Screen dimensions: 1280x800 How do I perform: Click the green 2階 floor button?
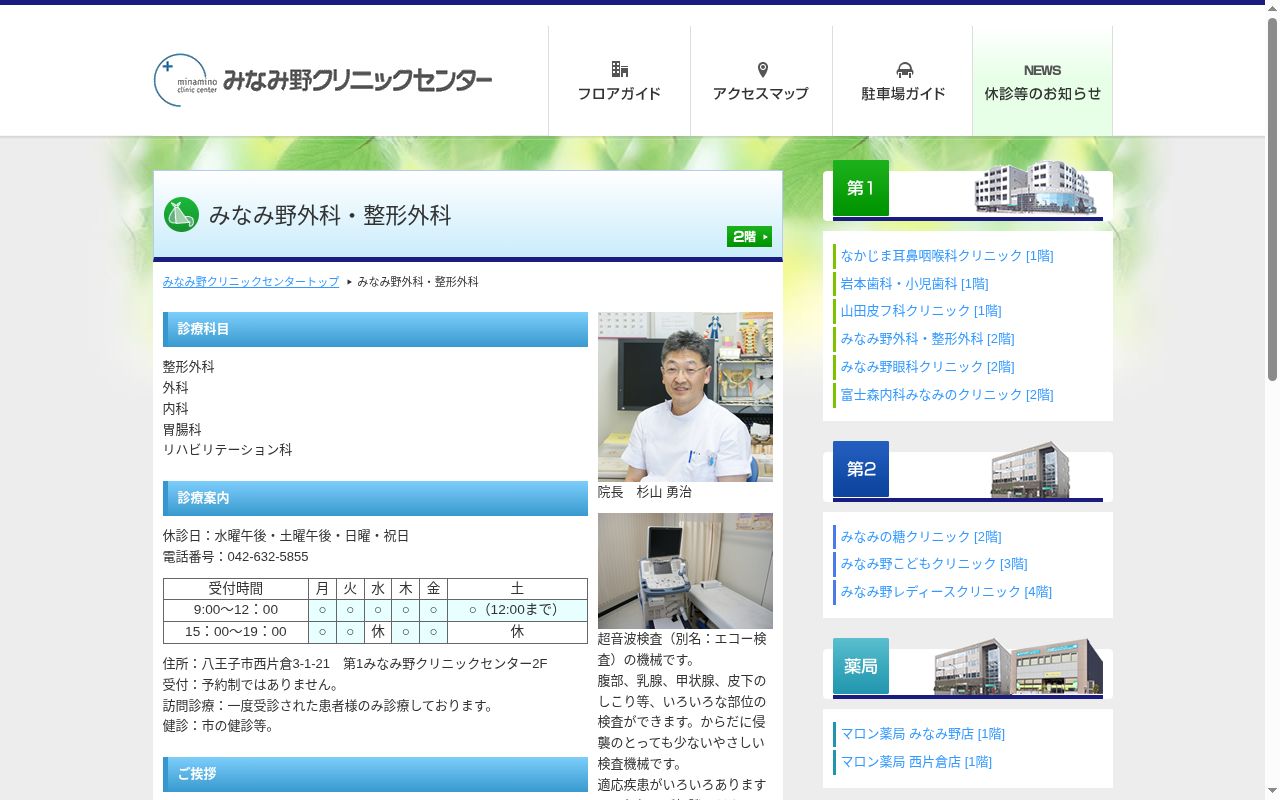749,237
